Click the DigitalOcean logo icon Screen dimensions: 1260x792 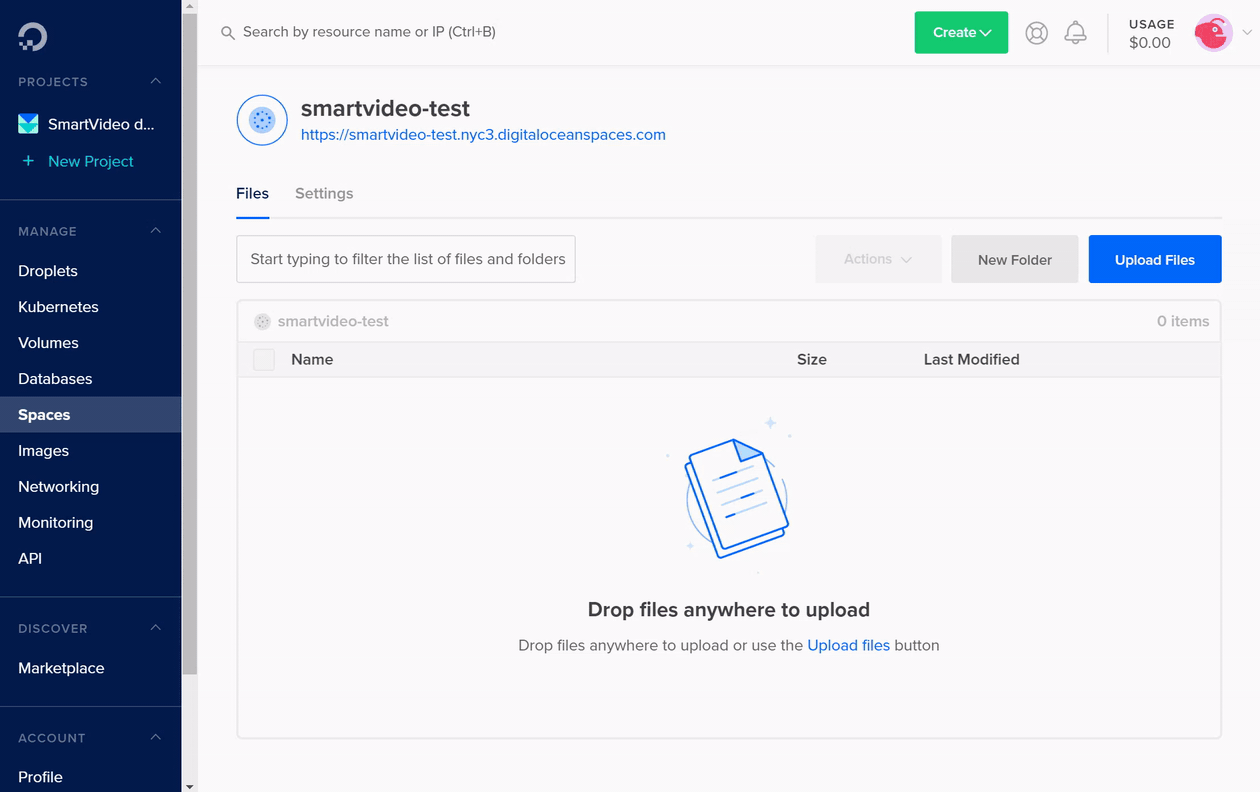point(32,37)
